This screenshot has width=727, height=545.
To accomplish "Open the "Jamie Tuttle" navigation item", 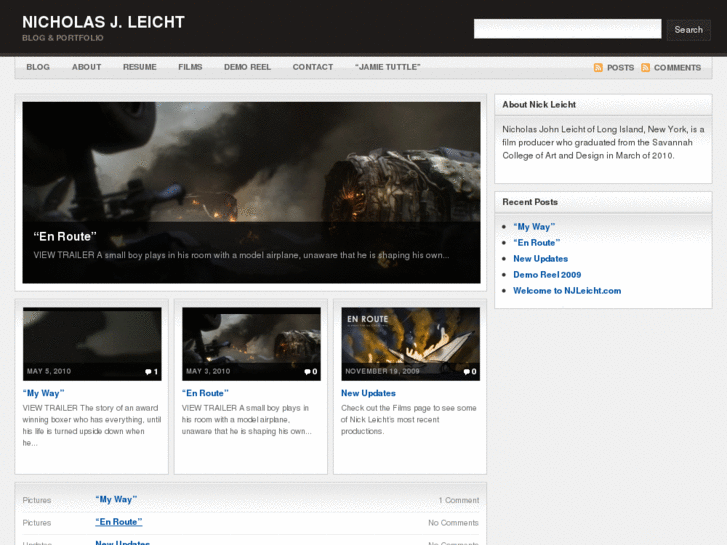I will point(388,67).
